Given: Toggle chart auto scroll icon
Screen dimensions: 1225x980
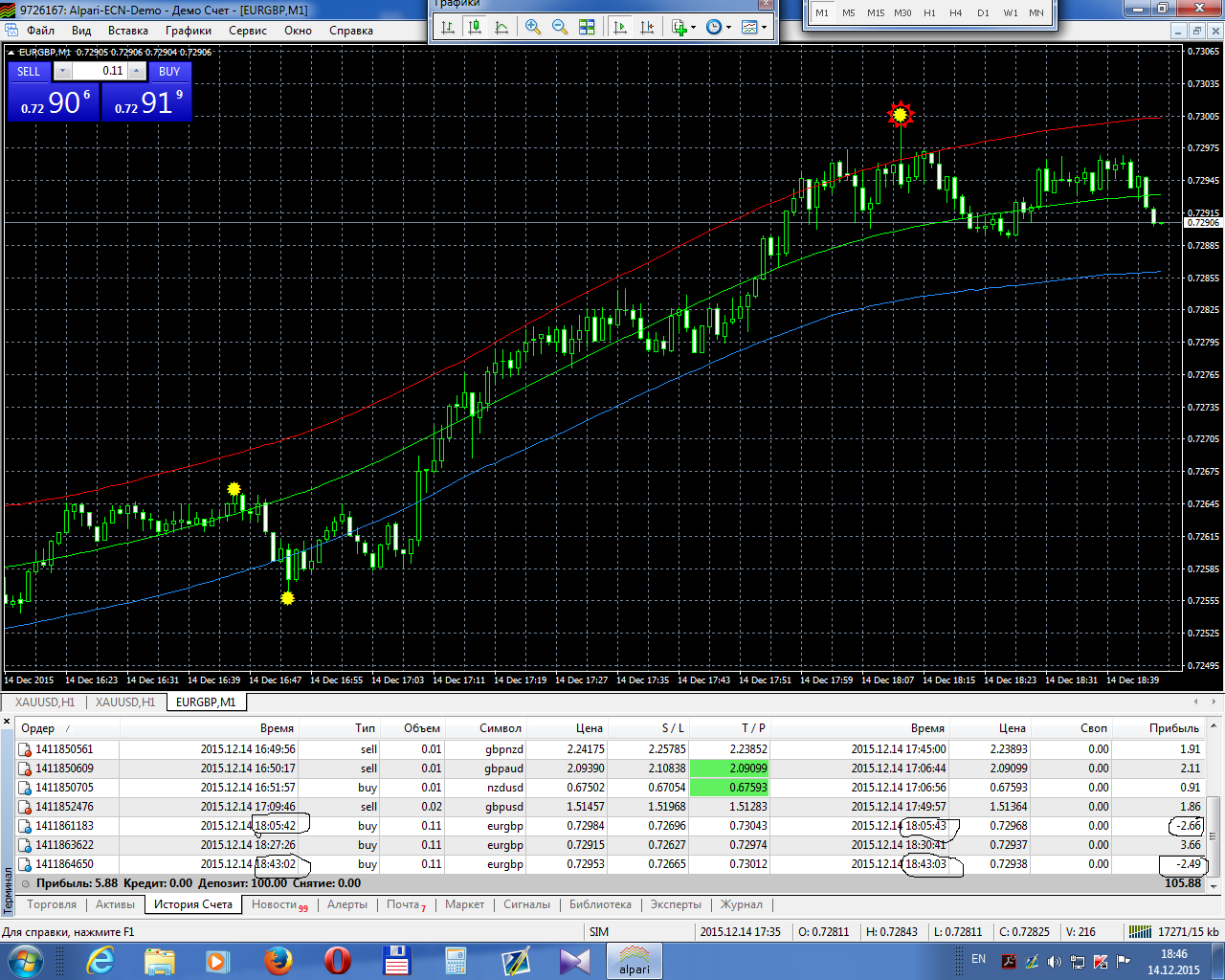Looking at the screenshot, I should pos(620,27).
